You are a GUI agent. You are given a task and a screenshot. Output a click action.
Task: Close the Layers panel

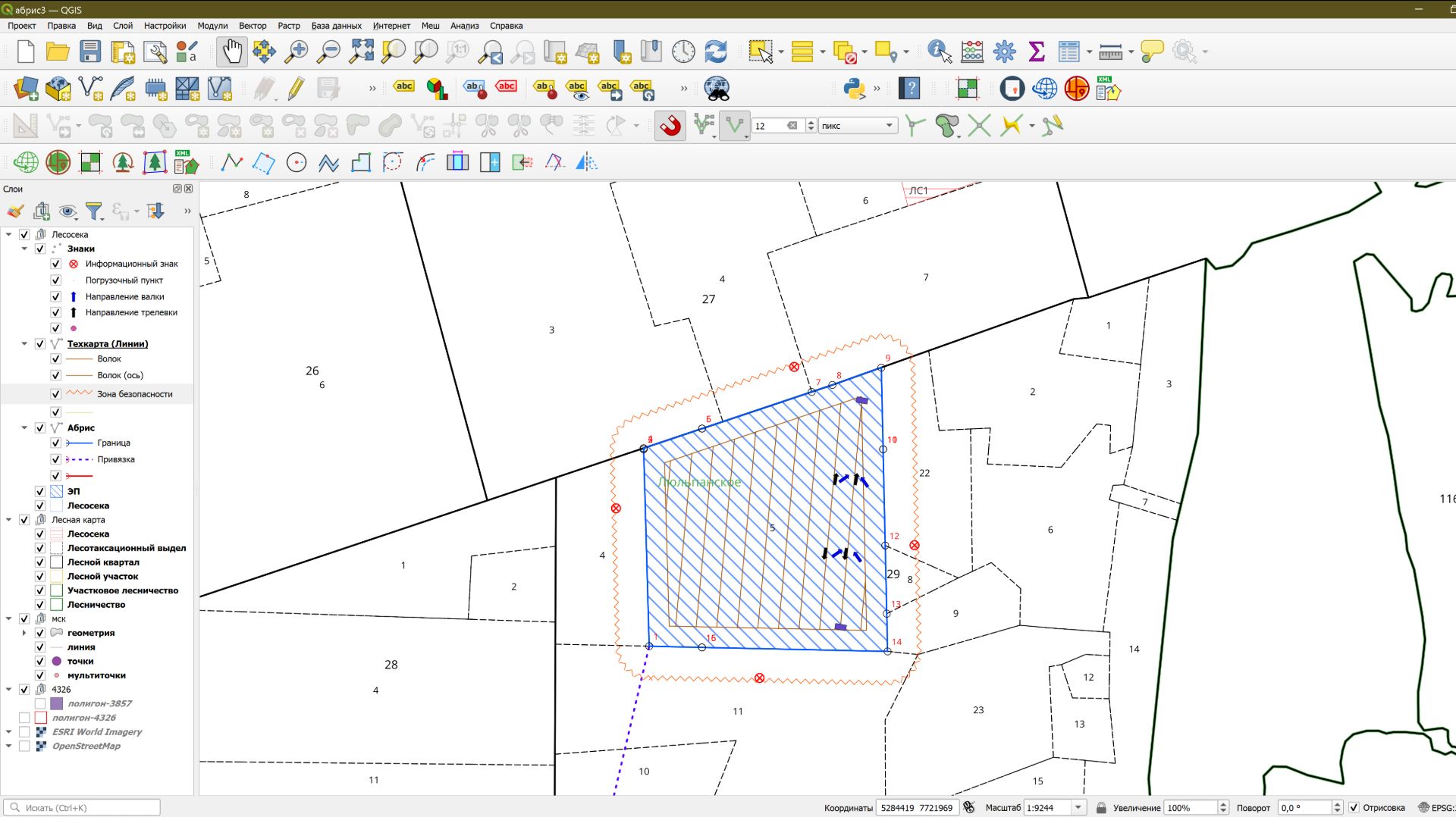click(189, 189)
